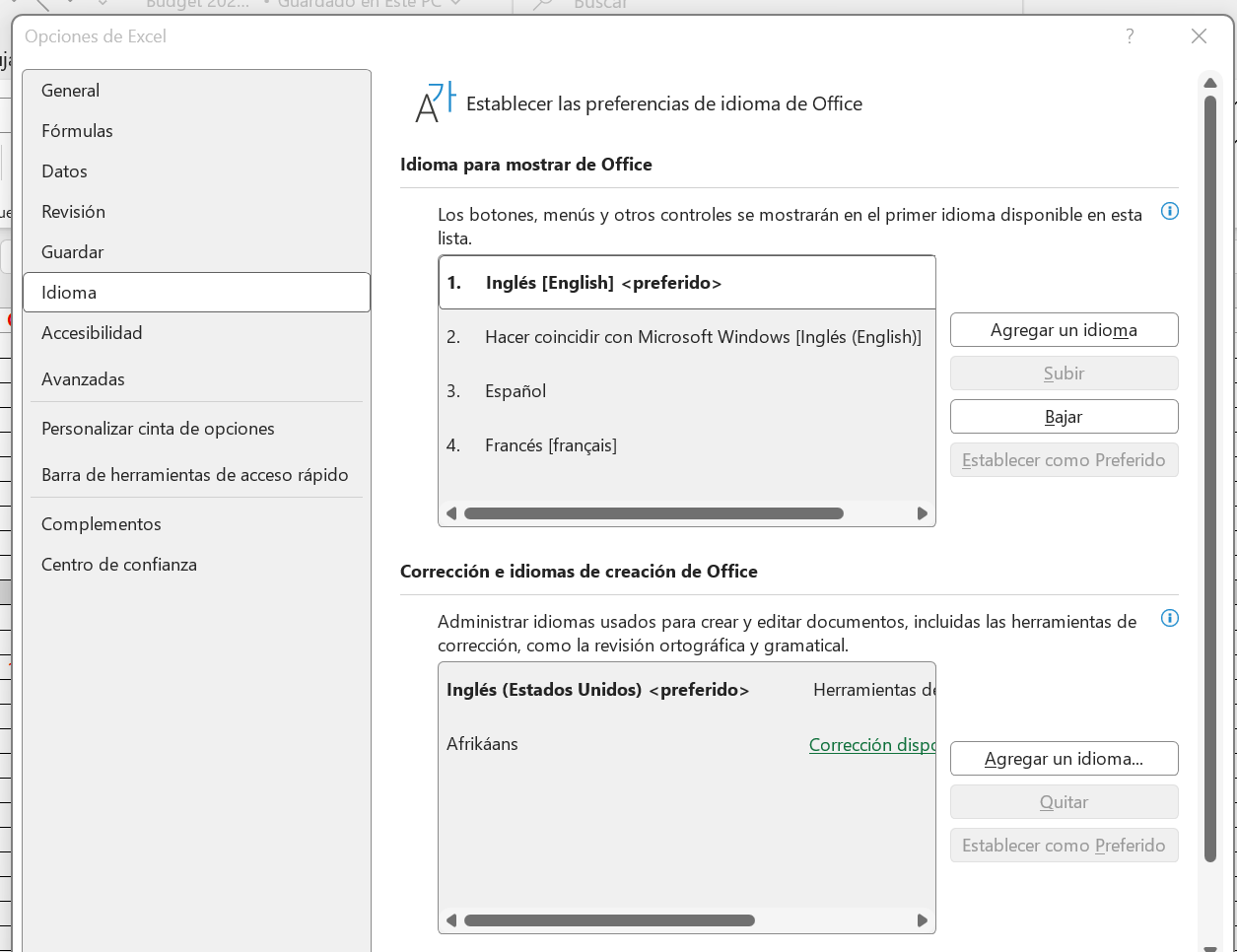Viewport: 1237px width, 952px height.
Task: Open the Accesibilidad settings
Action: pos(196,333)
